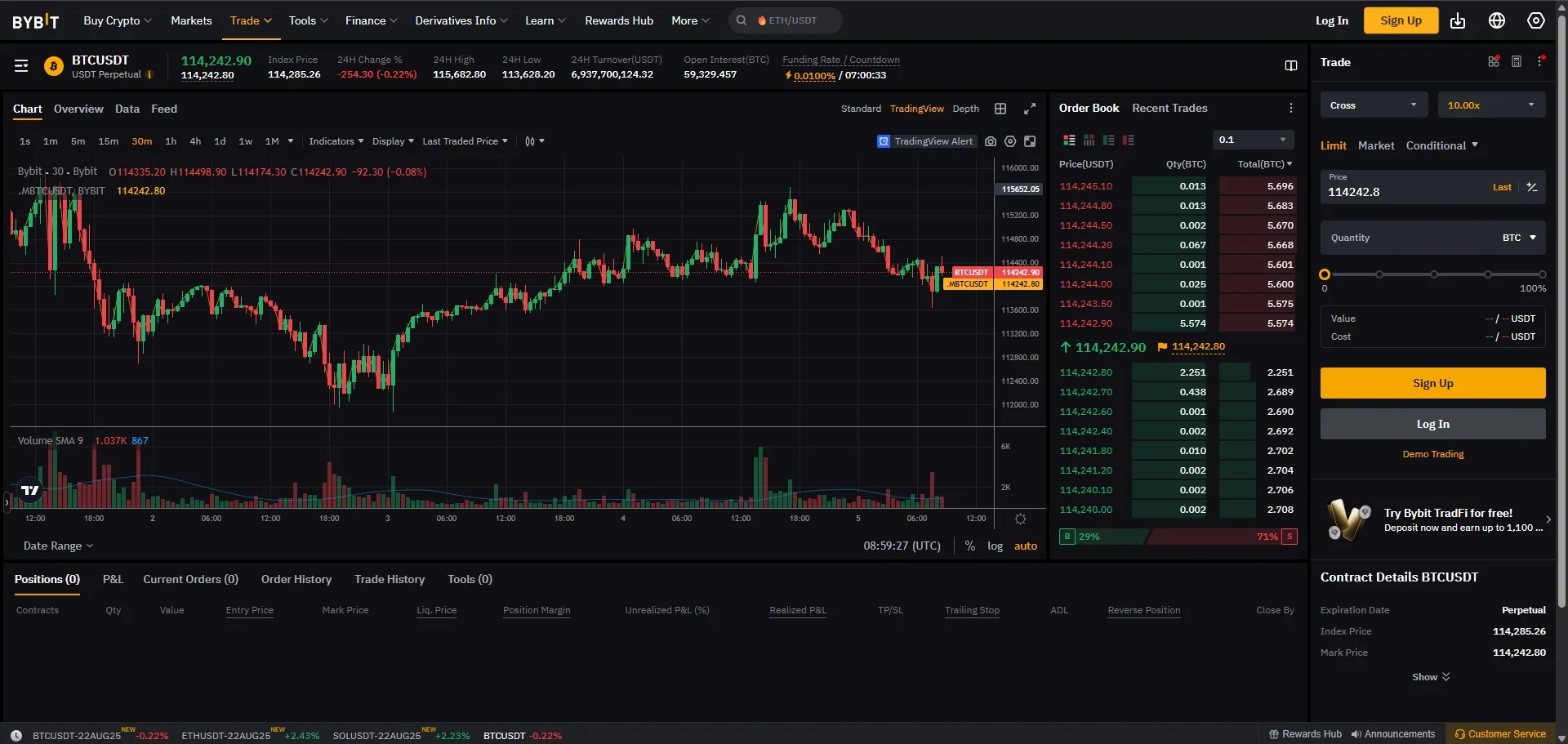Image resolution: width=1568 pixels, height=744 pixels.
Task: Click the Bybit logo
Action: [35, 21]
